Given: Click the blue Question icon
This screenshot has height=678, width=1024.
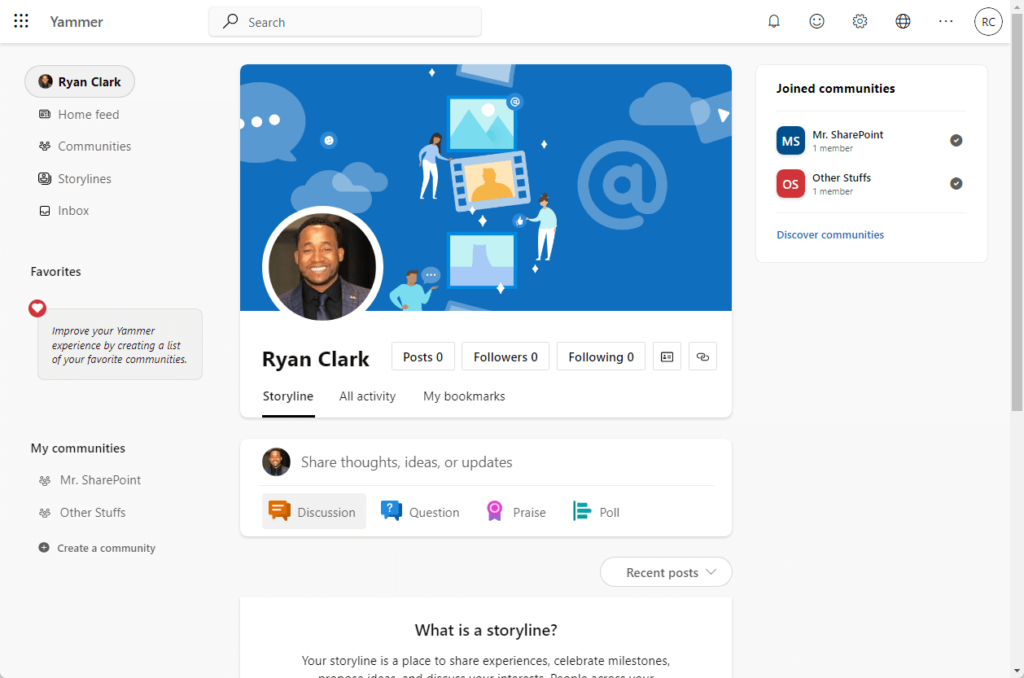Looking at the screenshot, I should pos(391,511).
